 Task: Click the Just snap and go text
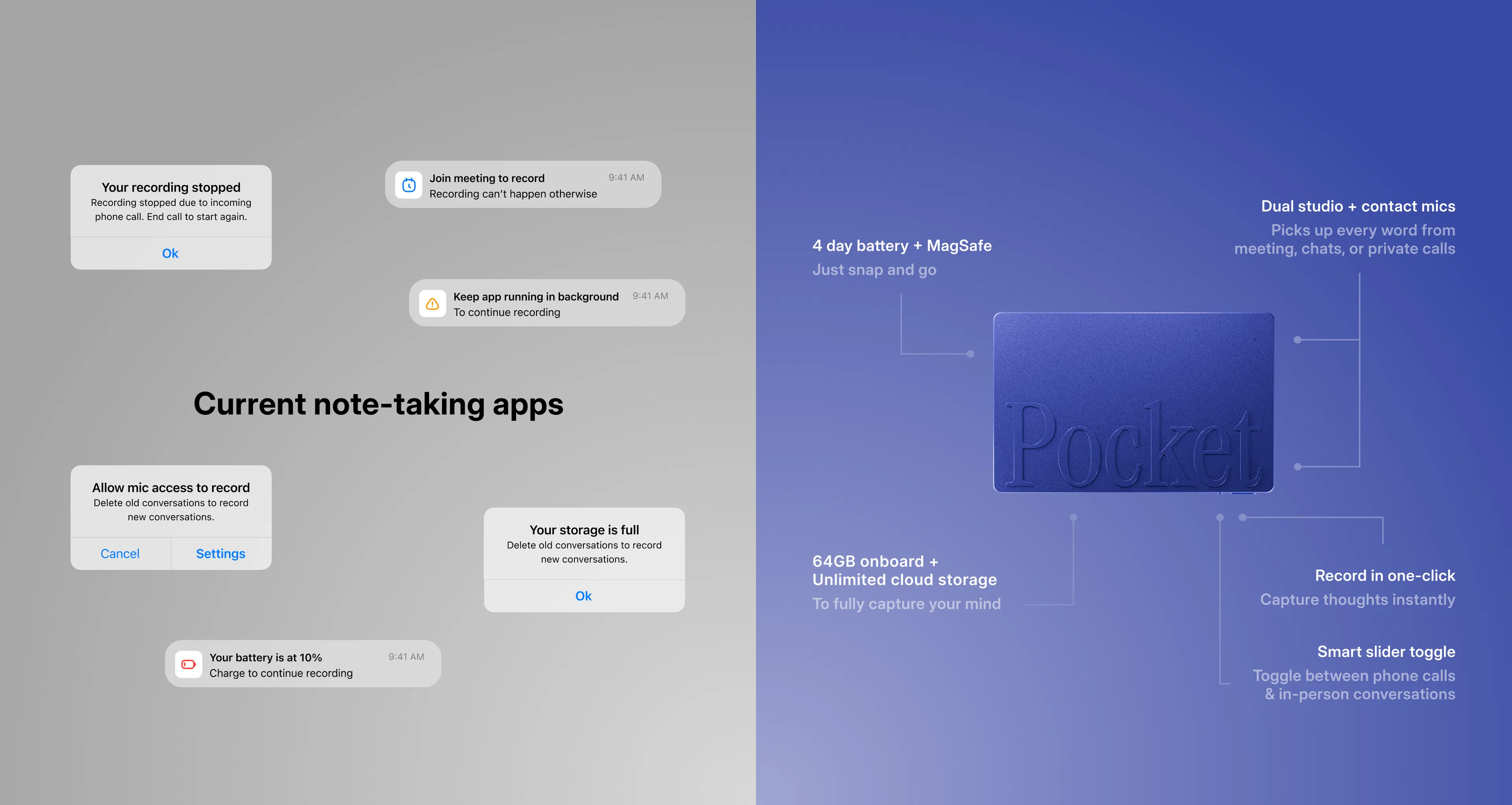(875, 270)
